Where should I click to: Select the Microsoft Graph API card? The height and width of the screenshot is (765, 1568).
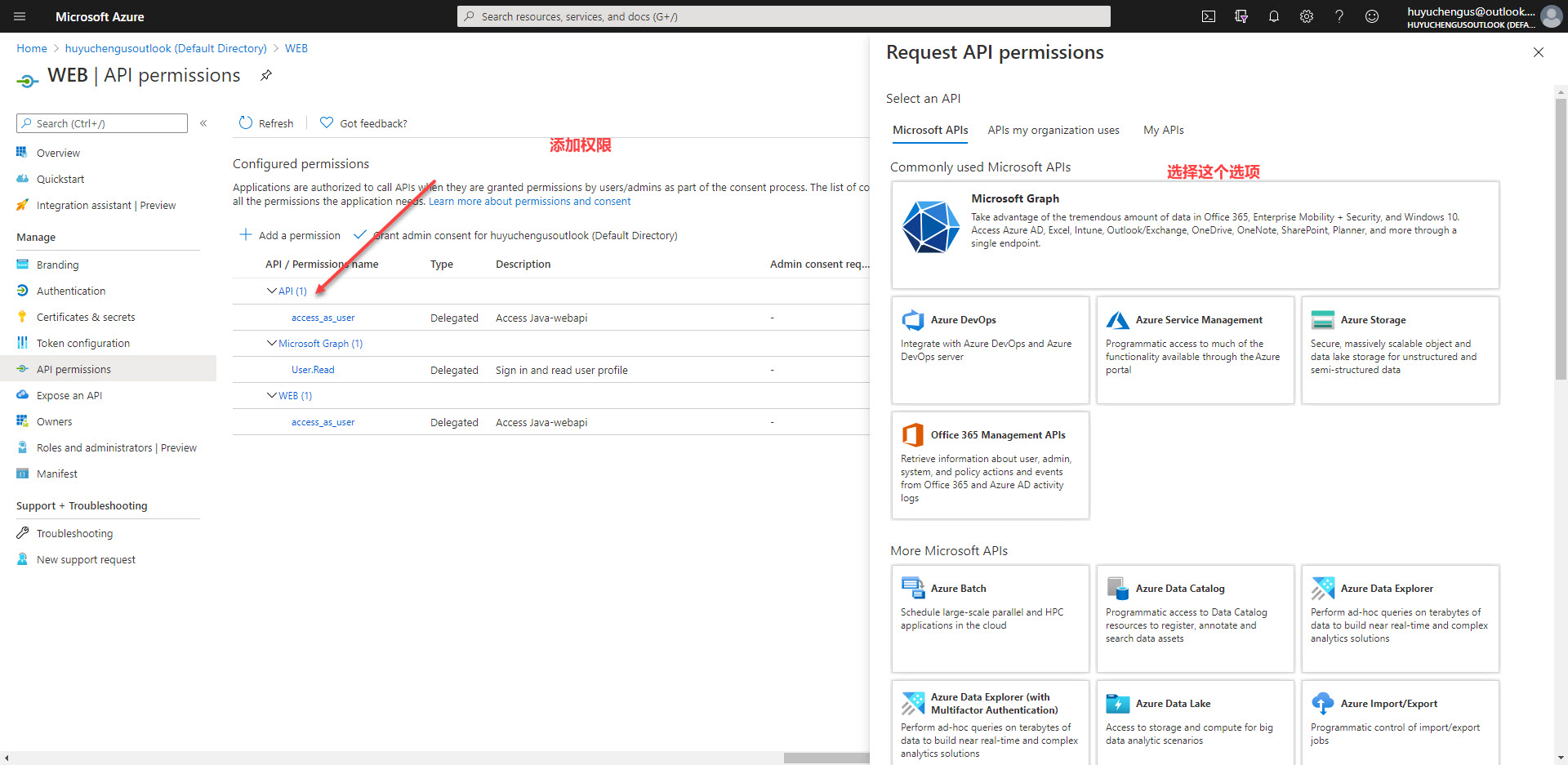pos(1195,235)
